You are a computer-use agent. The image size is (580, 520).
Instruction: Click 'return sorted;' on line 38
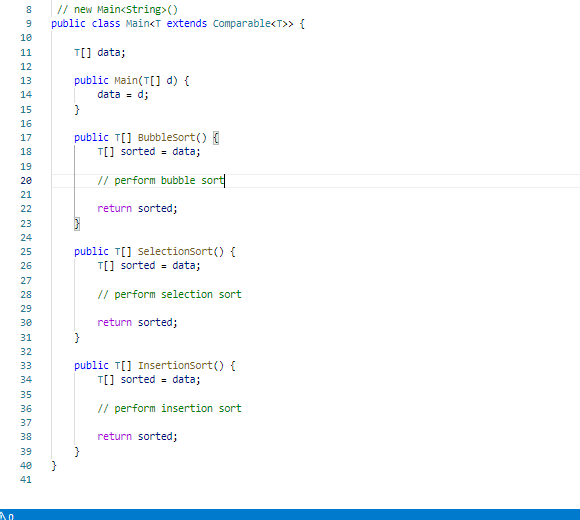point(137,436)
